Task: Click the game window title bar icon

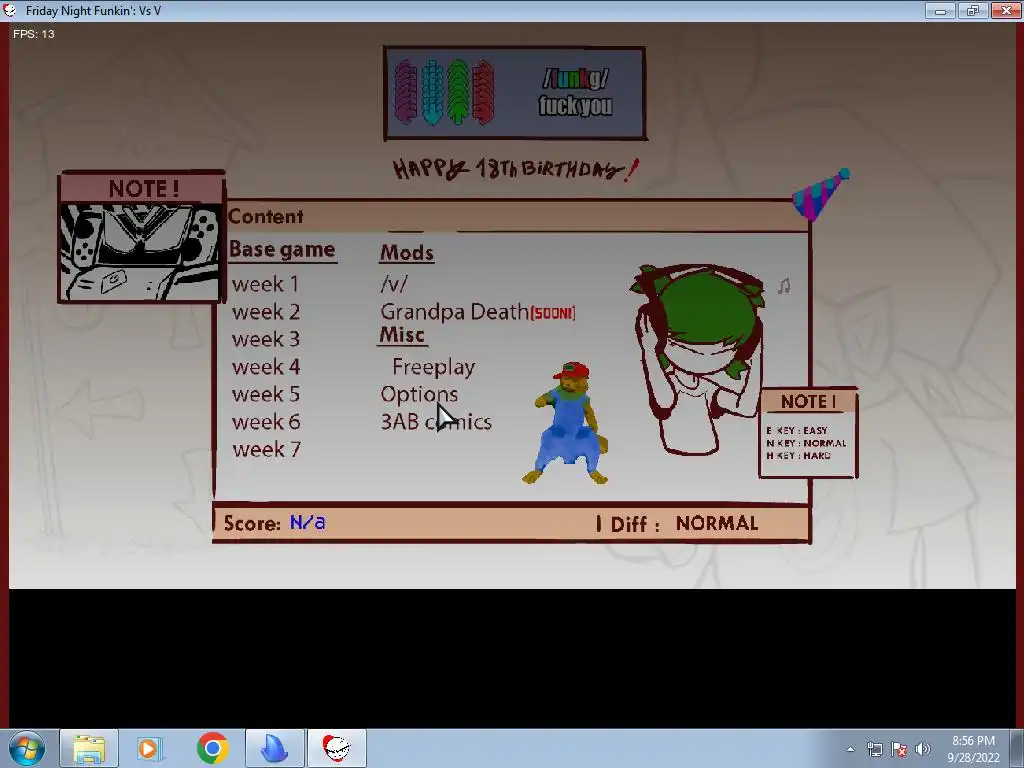Action: pos(9,10)
